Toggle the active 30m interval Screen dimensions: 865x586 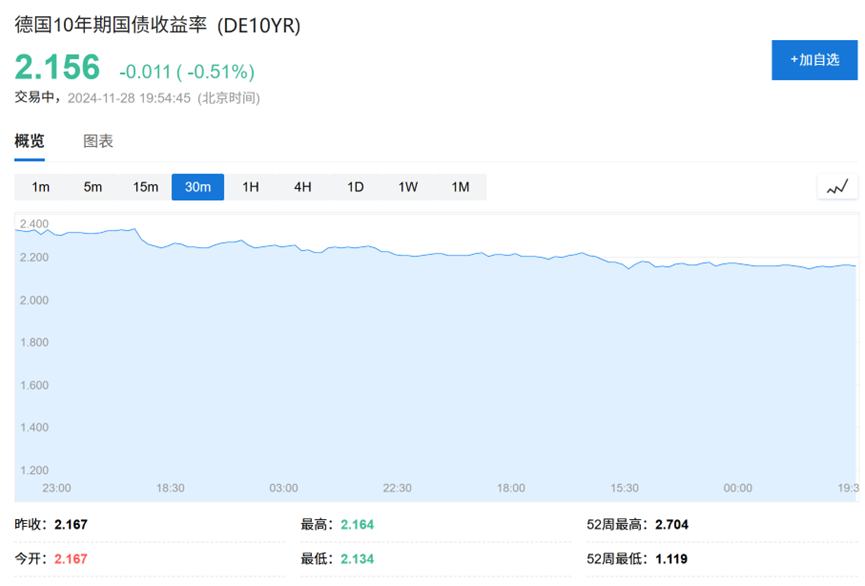pos(197,186)
